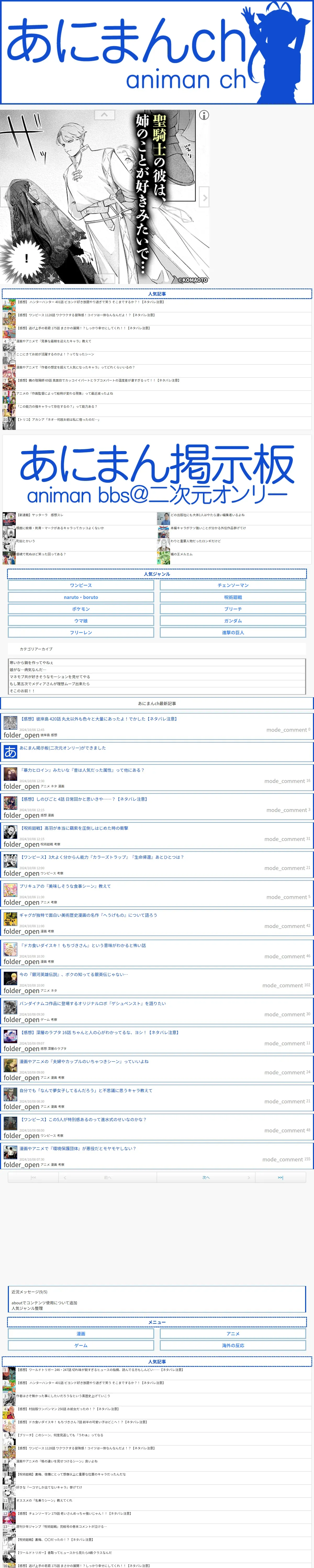Screen dimensions: 314x1568
Task: Open comments icon for the 呪術廻戦 高羽 article
Action: click(284, 839)
